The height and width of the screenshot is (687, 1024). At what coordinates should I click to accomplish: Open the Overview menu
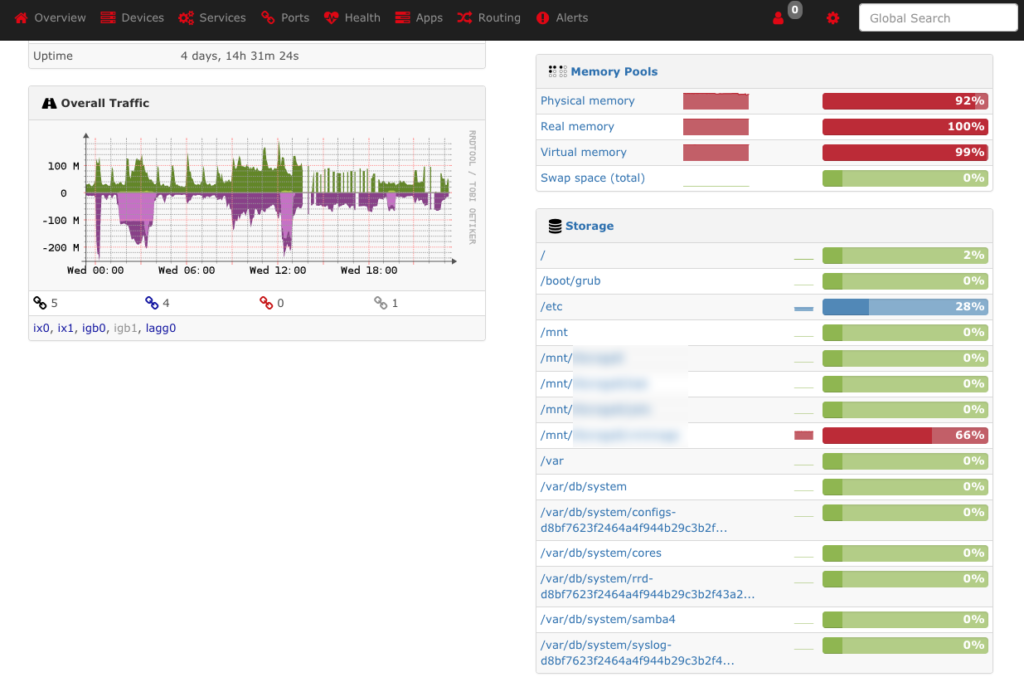click(x=50, y=18)
